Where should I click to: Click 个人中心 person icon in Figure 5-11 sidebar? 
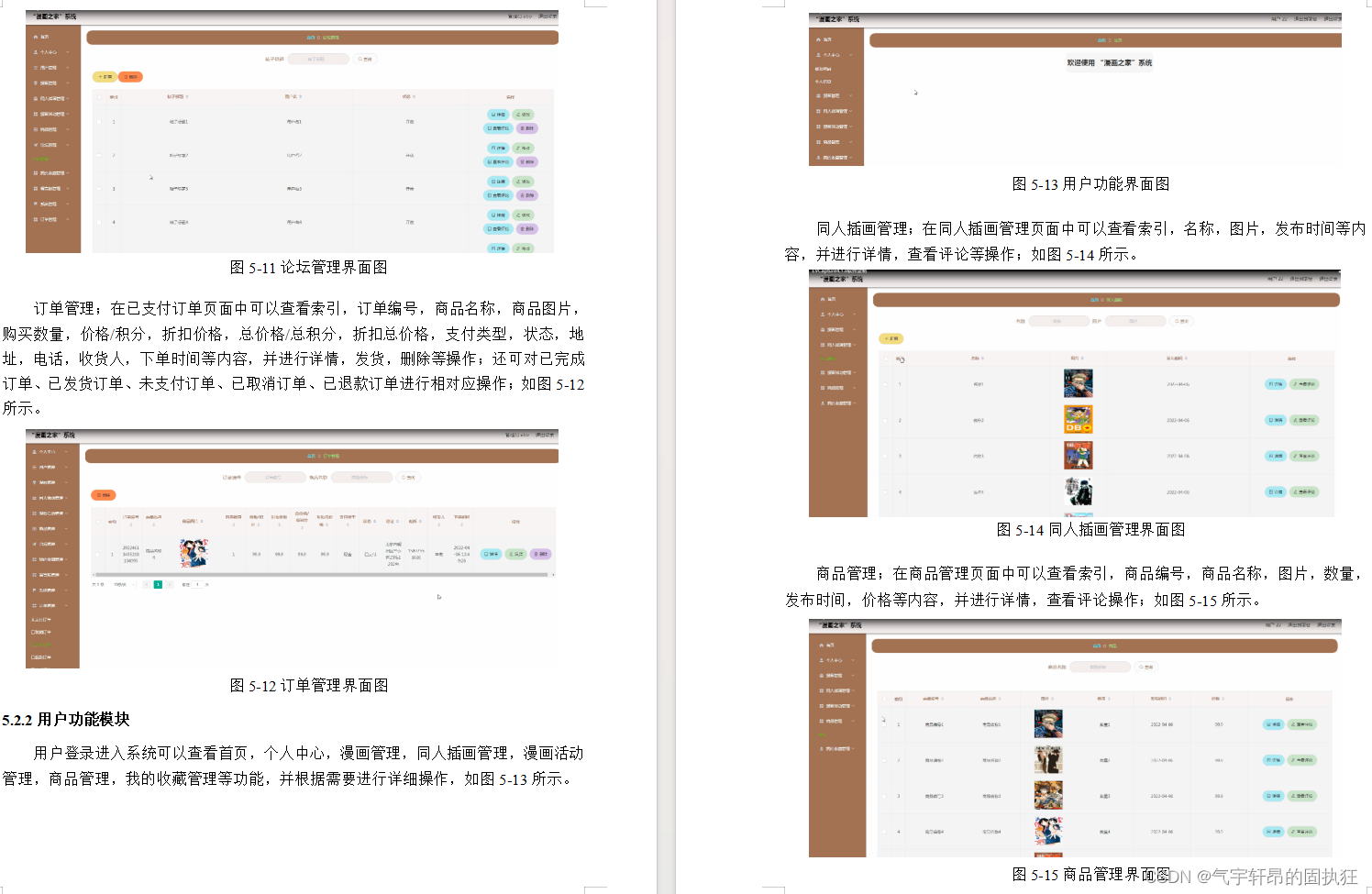[35, 52]
